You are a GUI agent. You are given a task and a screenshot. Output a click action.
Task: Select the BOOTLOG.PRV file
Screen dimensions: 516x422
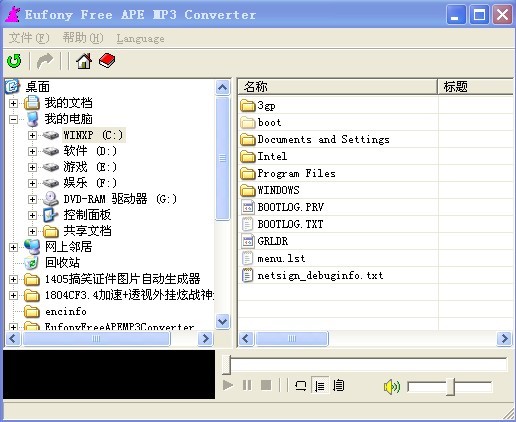click(x=290, y=207)
